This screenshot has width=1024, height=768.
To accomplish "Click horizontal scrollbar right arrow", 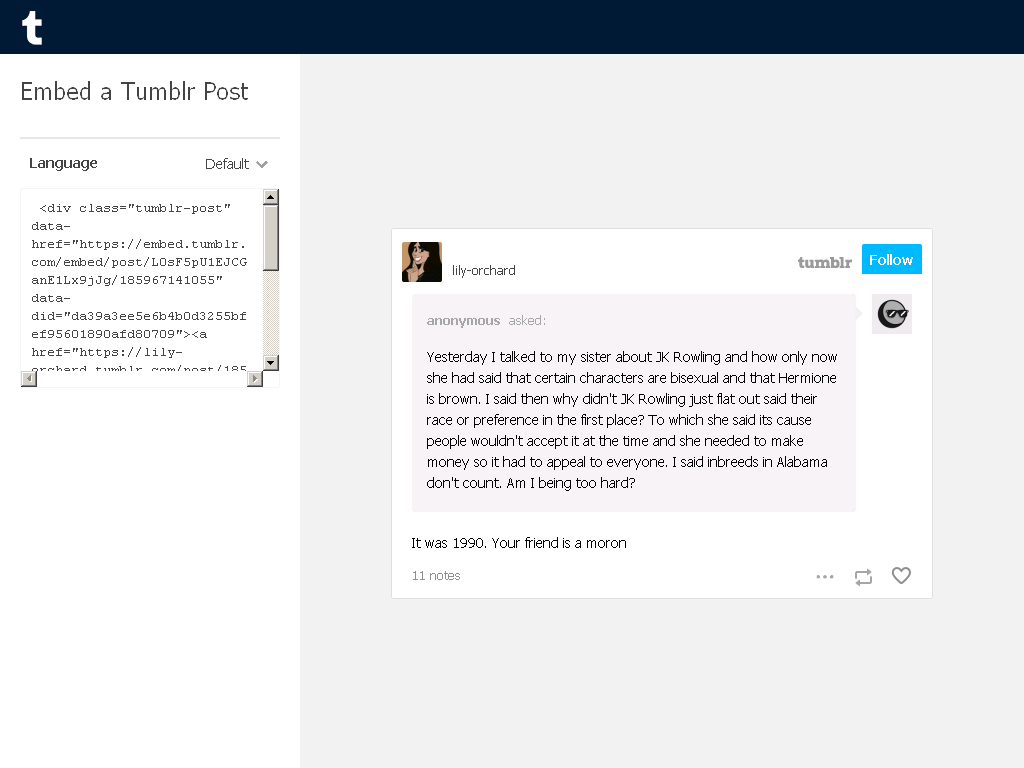I will pyautogui.click(x=255, y=379).
